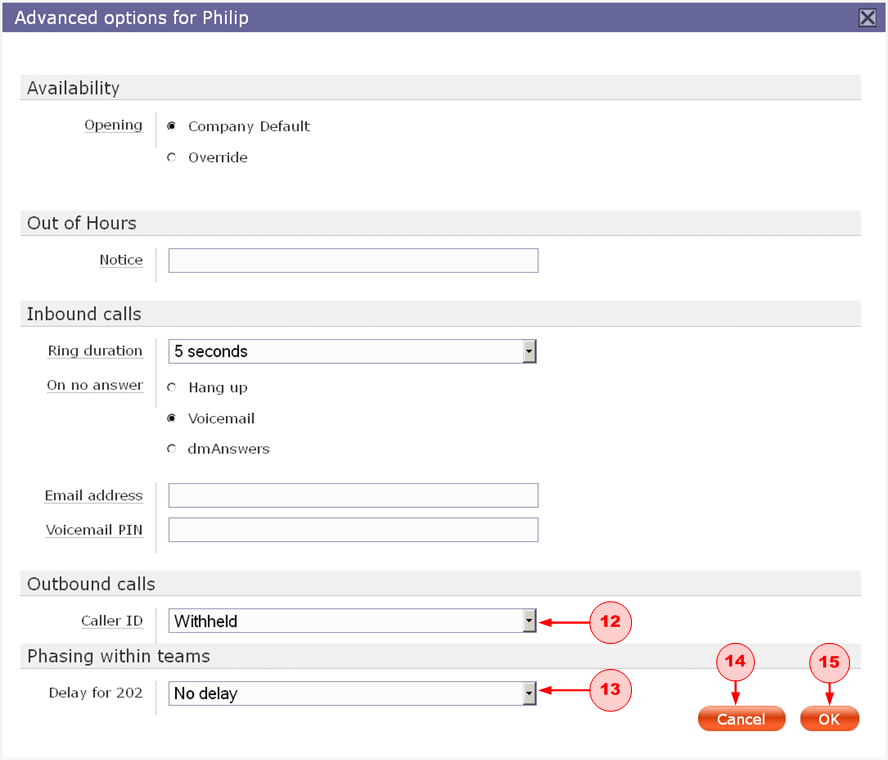Click the Opening label

coord(113,125)
